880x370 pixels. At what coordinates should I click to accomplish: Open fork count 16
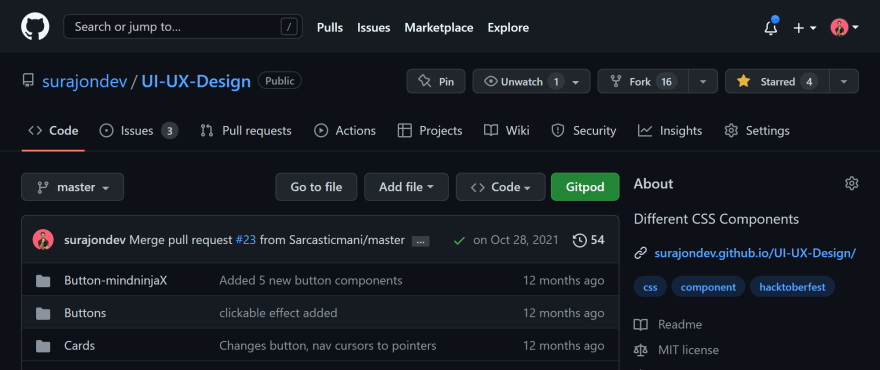click(666, 81)
